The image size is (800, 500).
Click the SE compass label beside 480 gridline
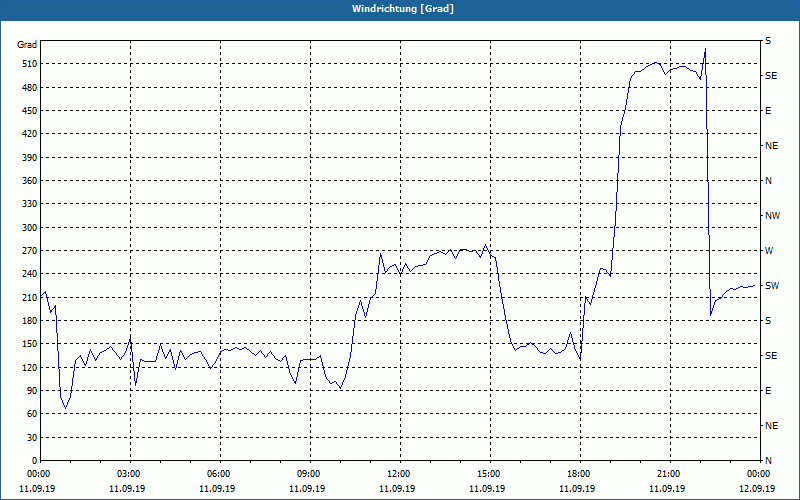(771, 76)
